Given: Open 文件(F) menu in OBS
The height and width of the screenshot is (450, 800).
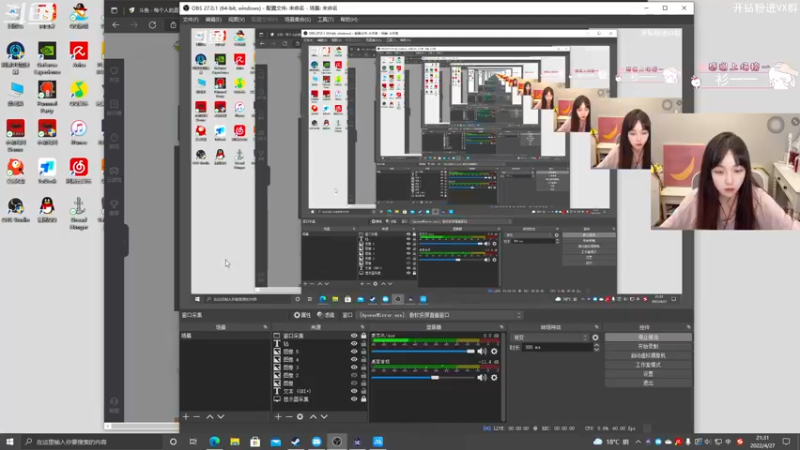Looking at the screenshot, I should click(x=190, y=19).
